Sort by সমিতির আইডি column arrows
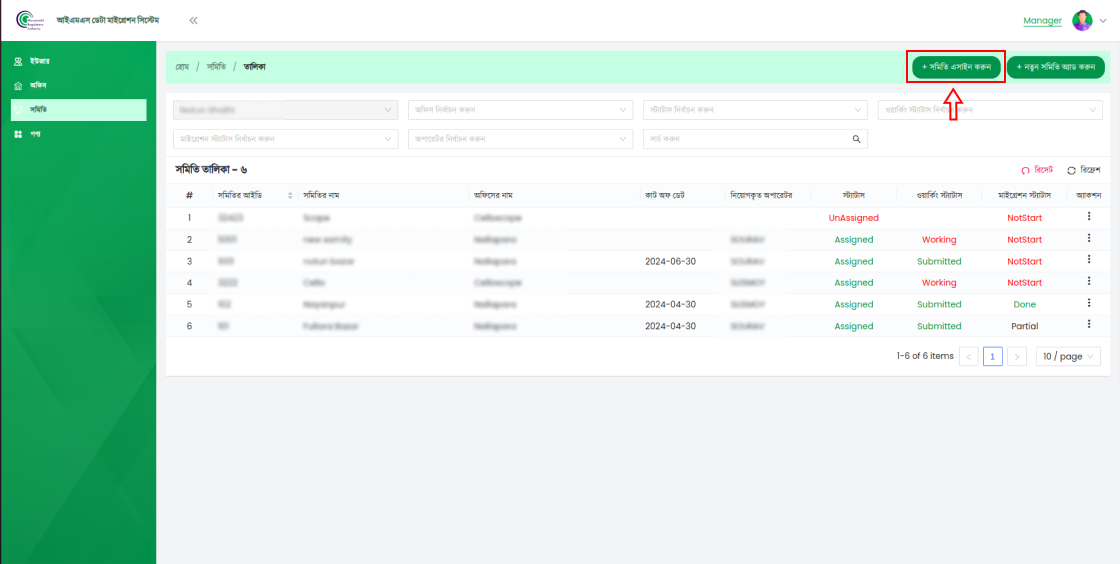The height and width of the screenshot is (564, 1120). [x=290, y=195]
